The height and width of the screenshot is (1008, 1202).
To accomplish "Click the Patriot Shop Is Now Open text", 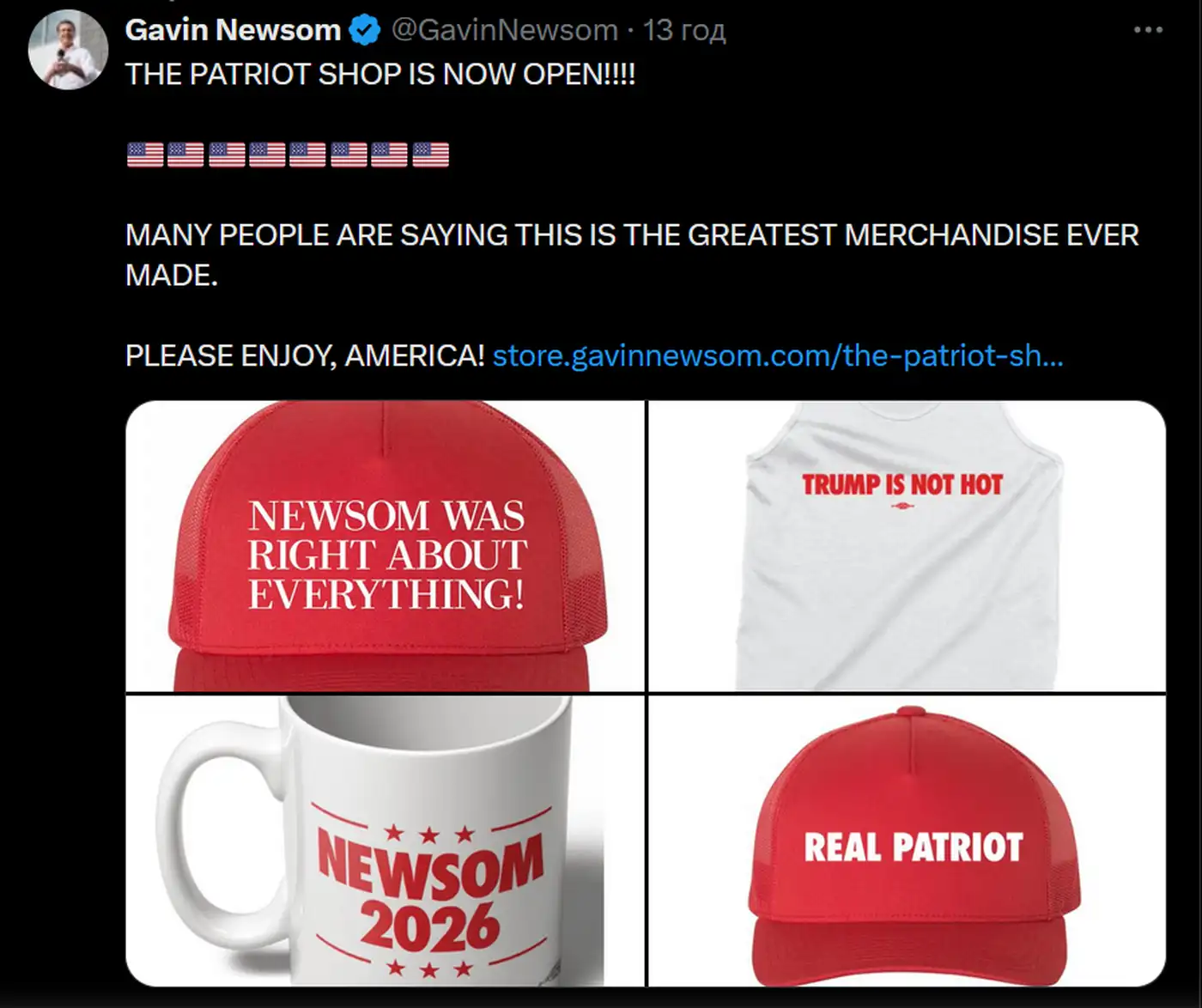I will click(380, 74).
